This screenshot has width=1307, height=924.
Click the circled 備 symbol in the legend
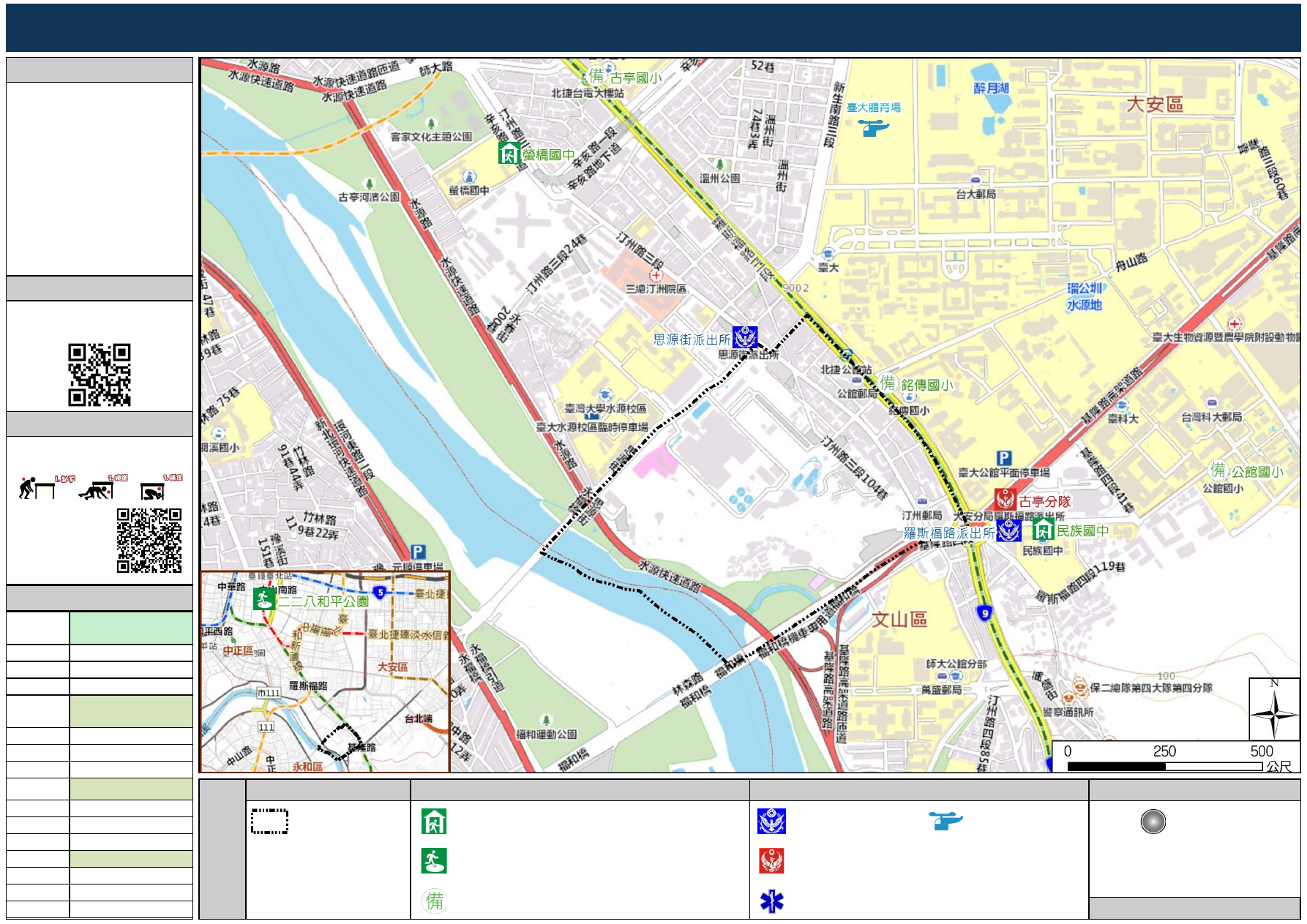pyautogui.click(x=434, y=901)
